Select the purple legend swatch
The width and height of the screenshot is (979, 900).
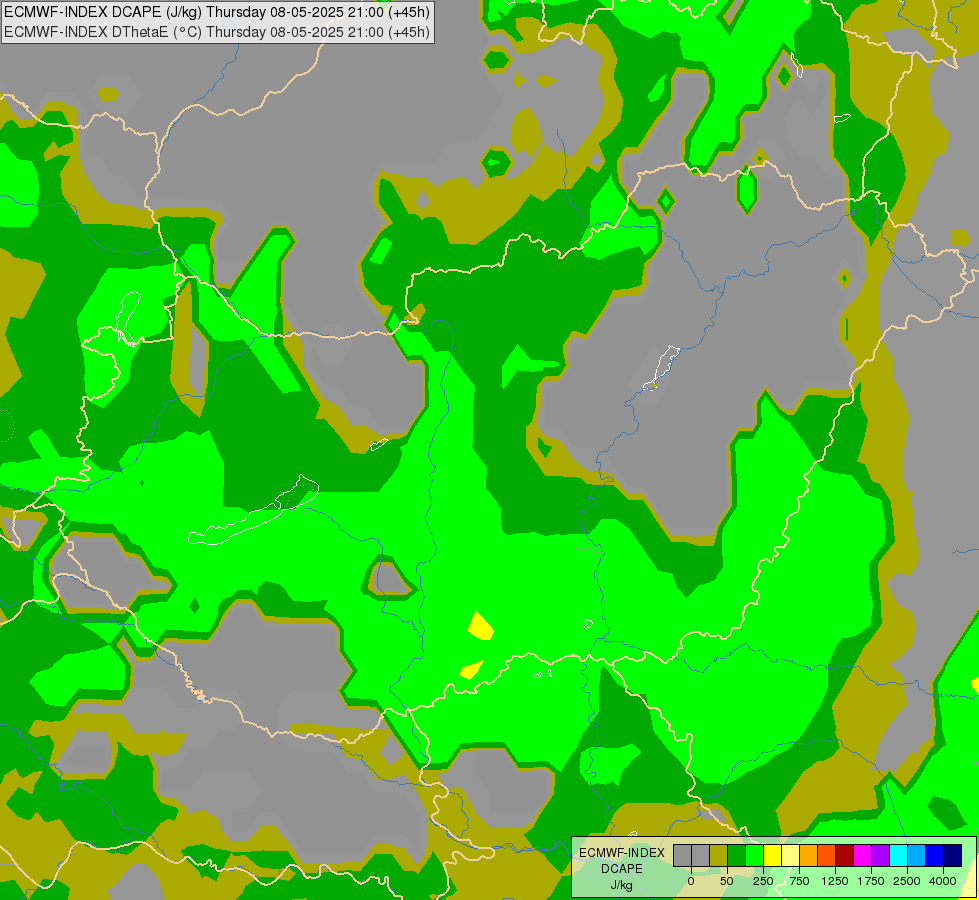coord(881,856)
